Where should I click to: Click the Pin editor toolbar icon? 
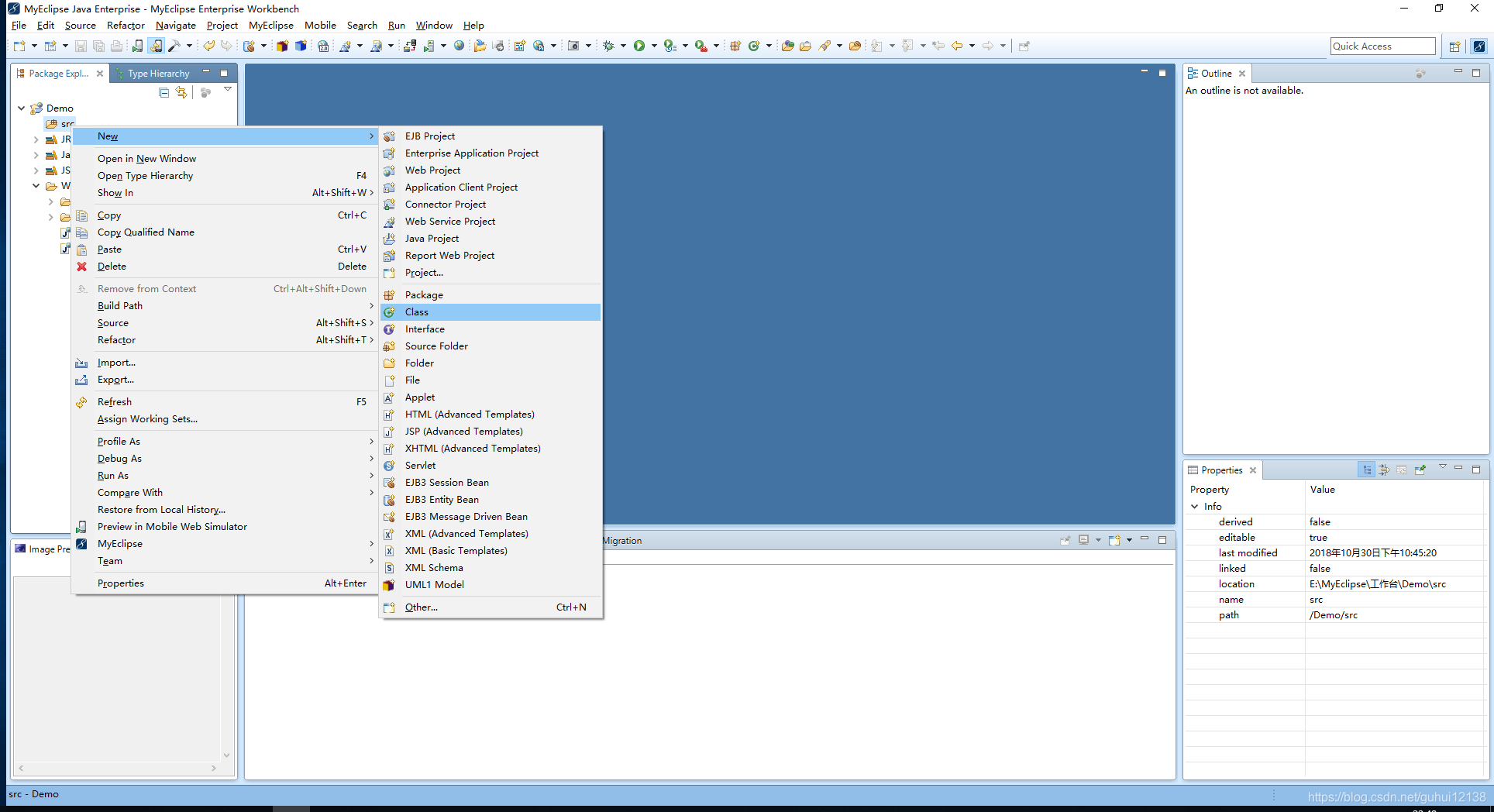point(1024,46)
